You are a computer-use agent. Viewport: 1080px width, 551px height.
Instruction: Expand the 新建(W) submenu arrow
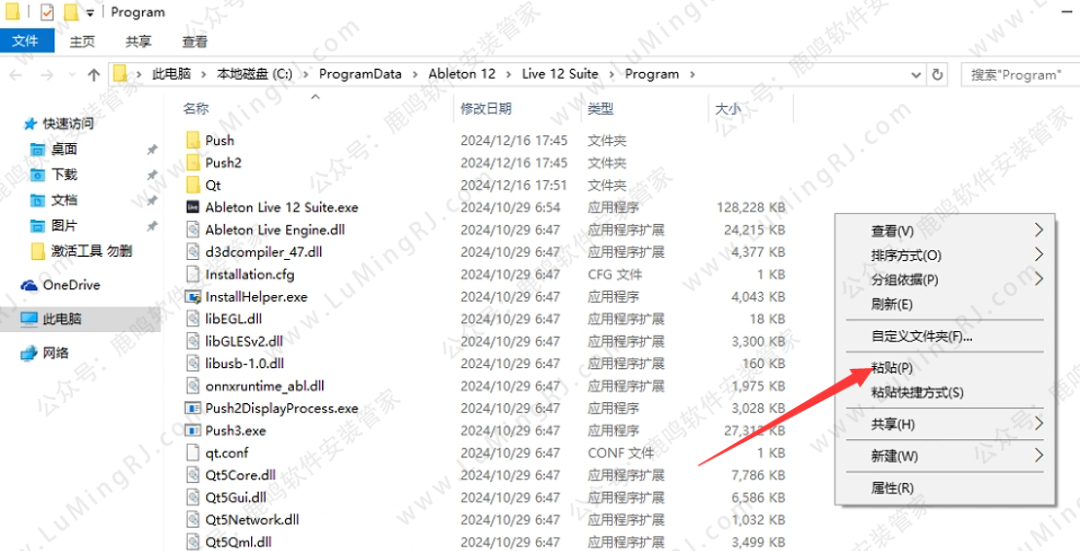coord(1038,455)
